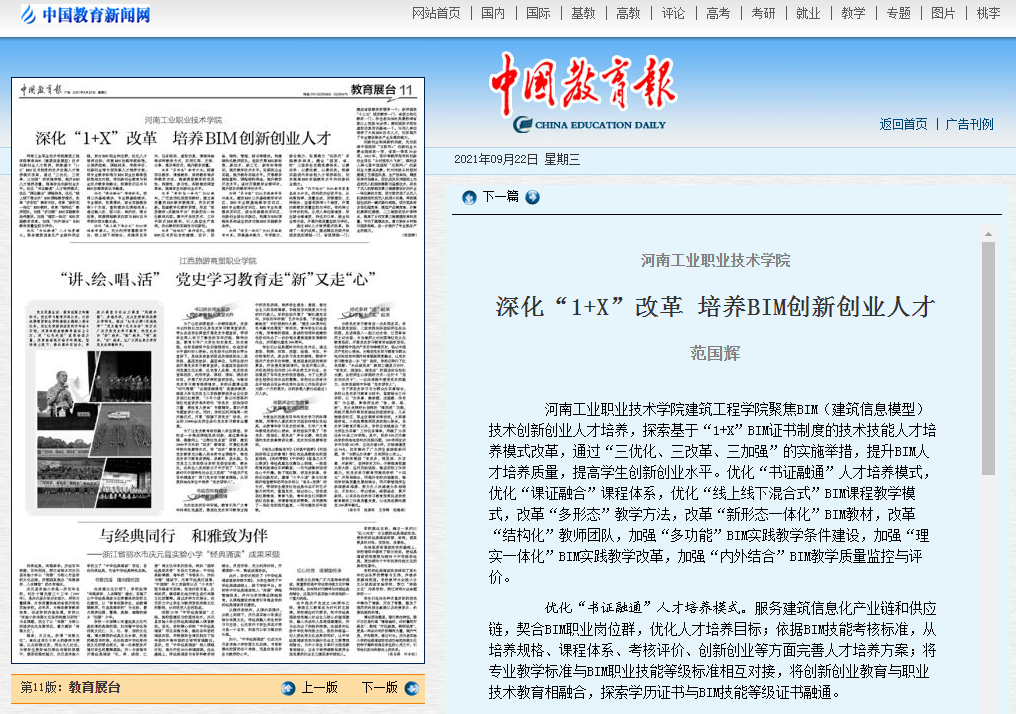1016x714 pixels.
Task: Click the 返回首页 link
Action: click(x=903, y=124)
